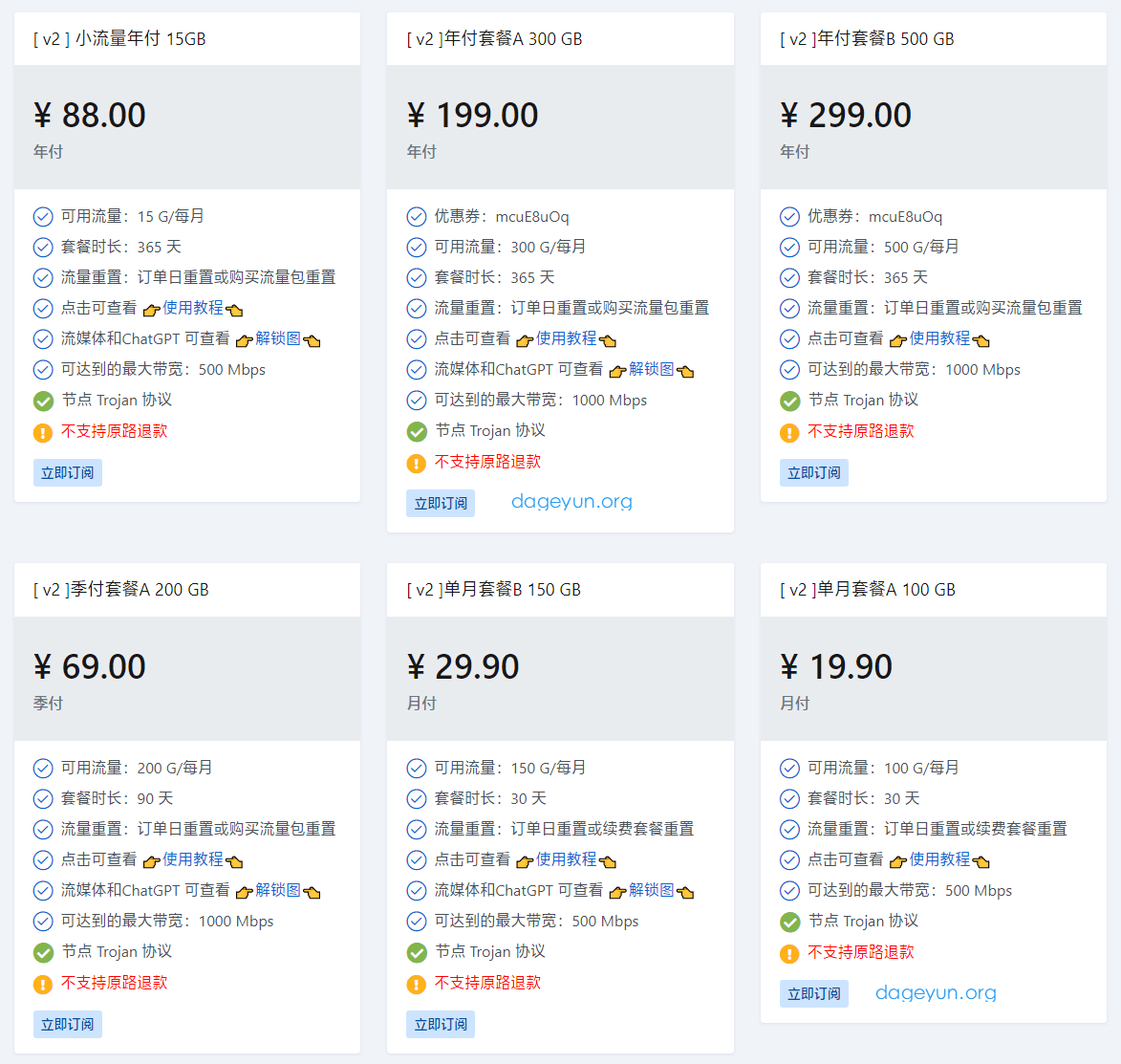Click green Trojan check icon in 单月套餐B card

coord(417,952)
